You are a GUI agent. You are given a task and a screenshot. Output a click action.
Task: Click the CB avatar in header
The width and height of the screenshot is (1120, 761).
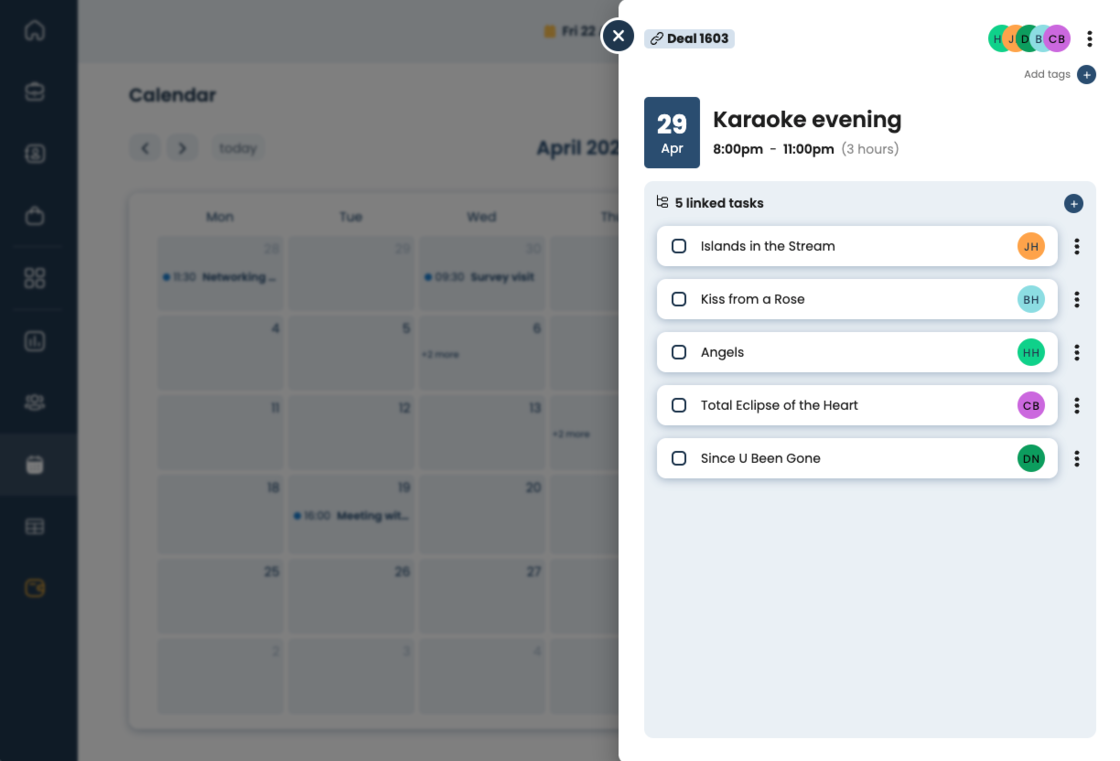pyautogui.click(x=1057, y=39)
